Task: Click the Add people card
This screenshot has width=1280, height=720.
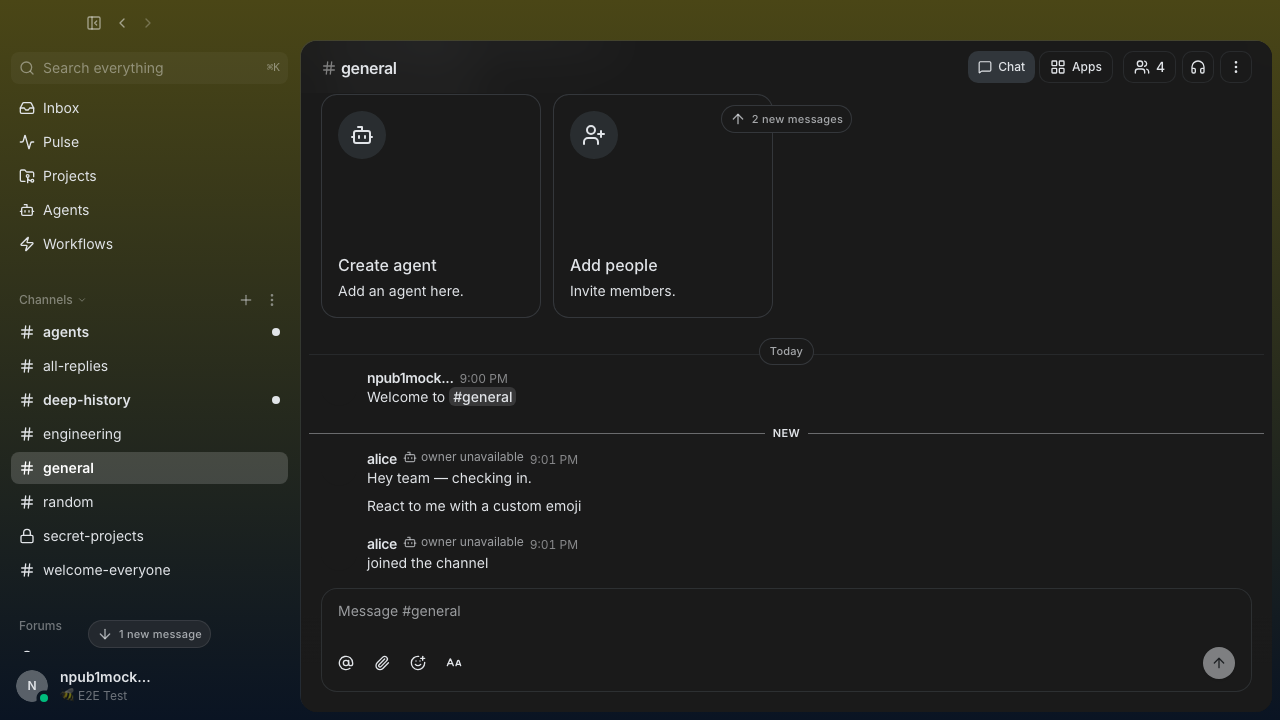Action: [x=663, y=206]
